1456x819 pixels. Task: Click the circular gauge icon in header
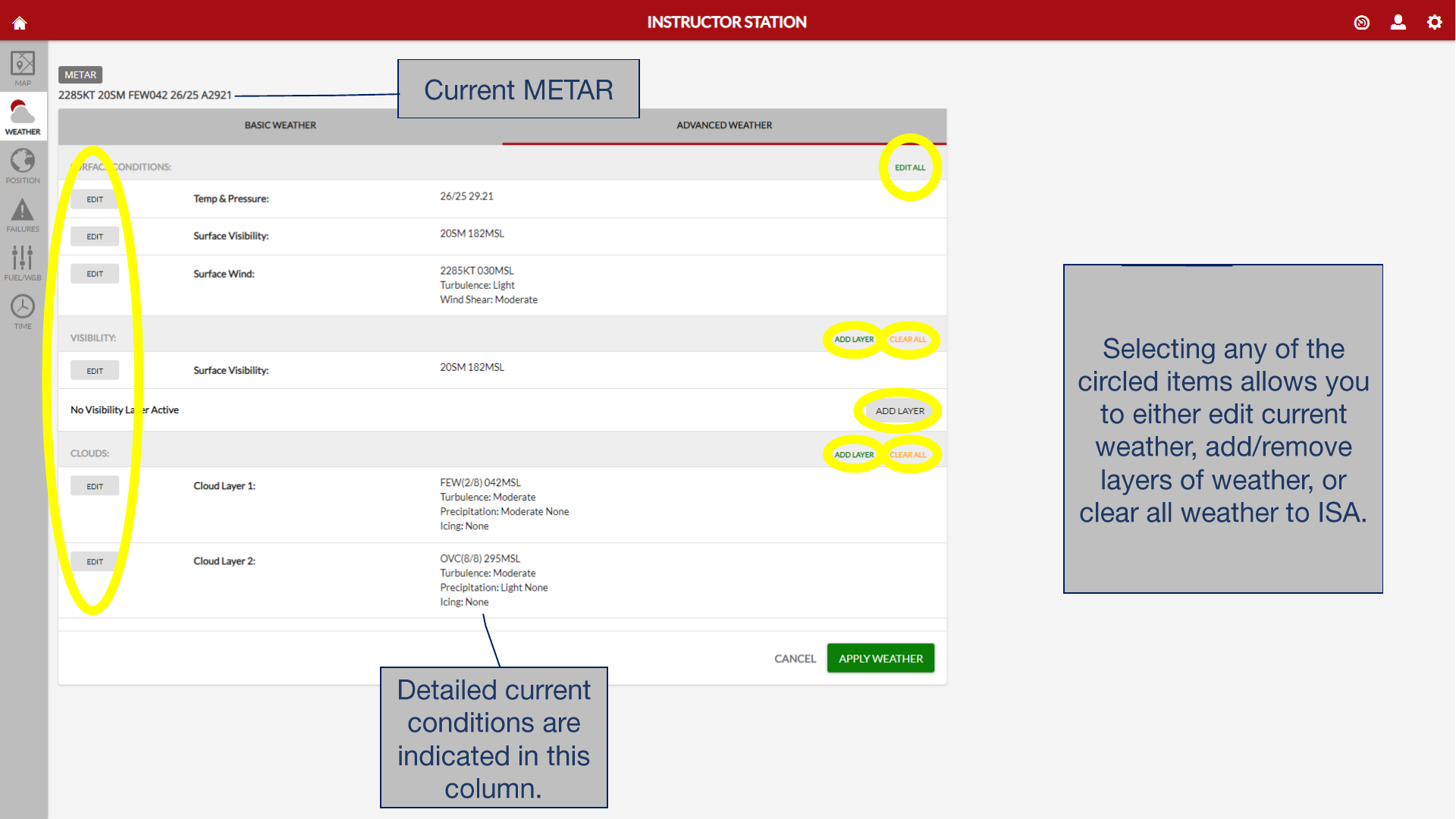coord(1361,23)
